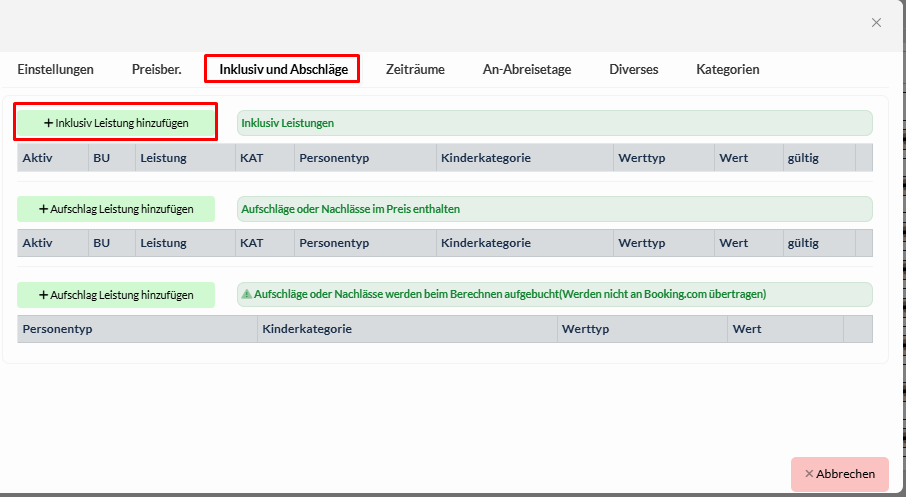Switch to the Kategorien tab
Viewport: 906px width, 497px height.
click(727, 69)
